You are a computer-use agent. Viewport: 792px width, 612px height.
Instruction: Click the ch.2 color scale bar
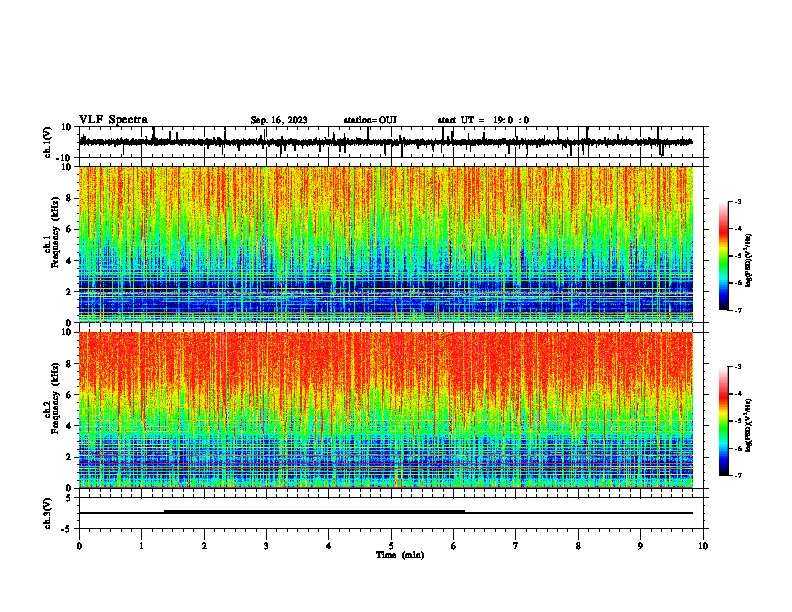point(724,421)
